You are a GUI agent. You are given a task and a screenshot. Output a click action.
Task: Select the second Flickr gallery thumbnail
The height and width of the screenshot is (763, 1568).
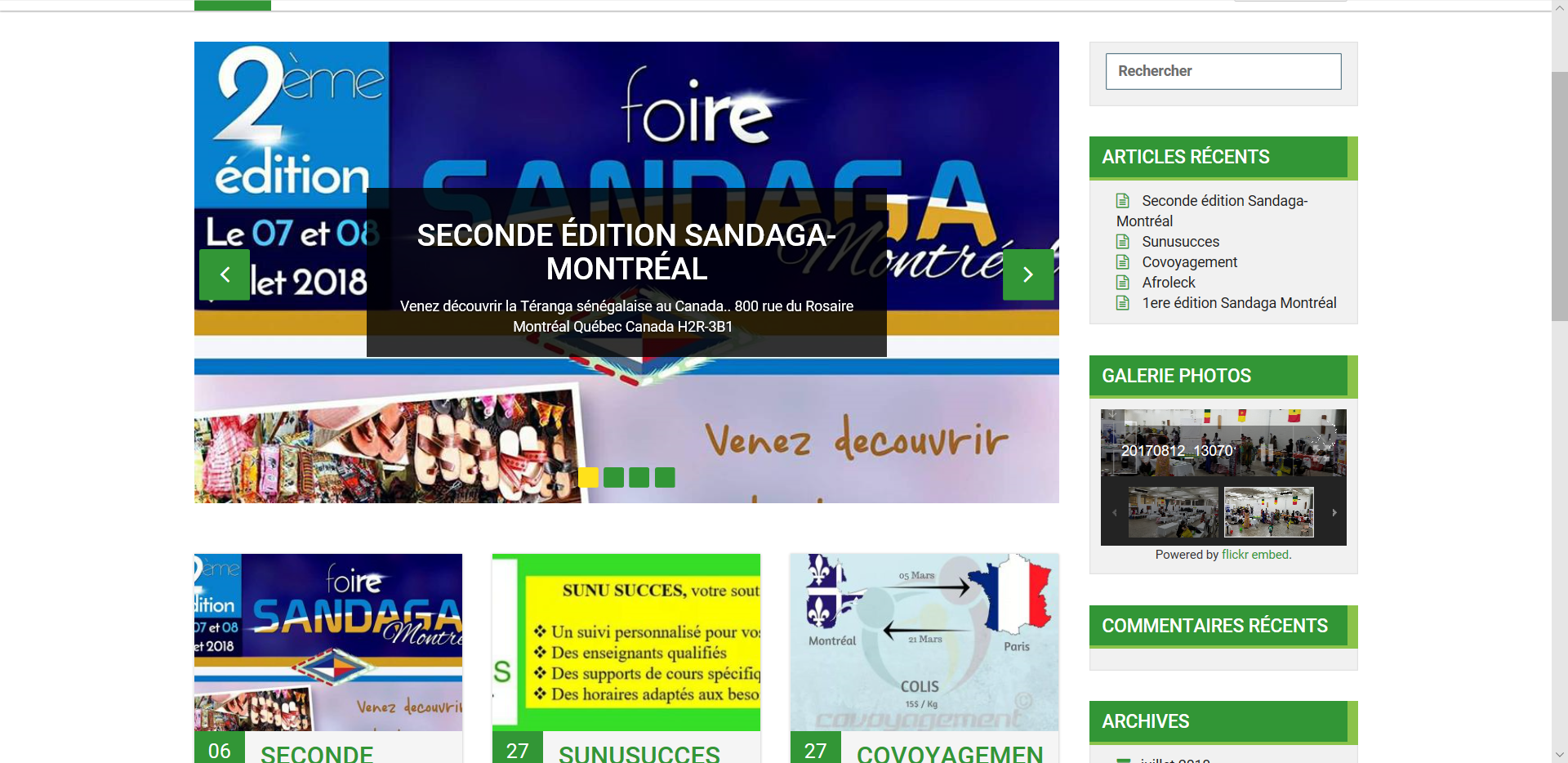click(x=1268, y=512)
